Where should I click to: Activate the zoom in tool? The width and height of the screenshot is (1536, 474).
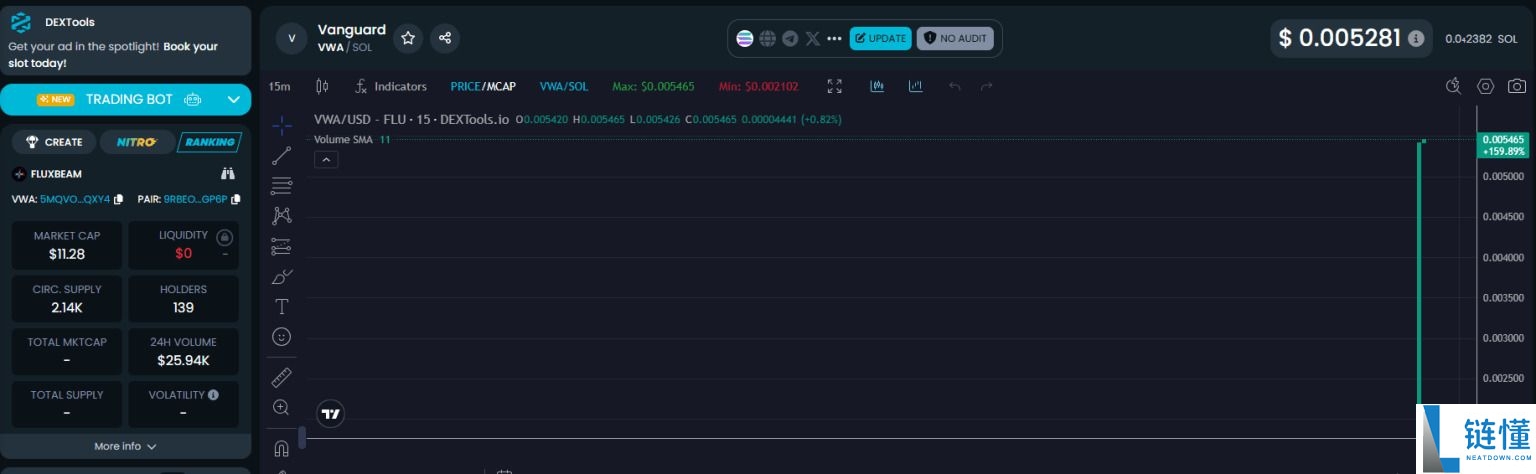(282, 407)
